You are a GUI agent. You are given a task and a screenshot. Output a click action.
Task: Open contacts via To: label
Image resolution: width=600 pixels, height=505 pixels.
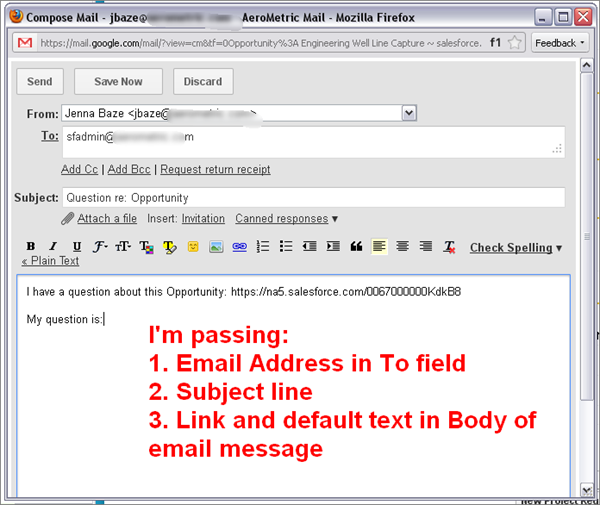pos(50,135)
